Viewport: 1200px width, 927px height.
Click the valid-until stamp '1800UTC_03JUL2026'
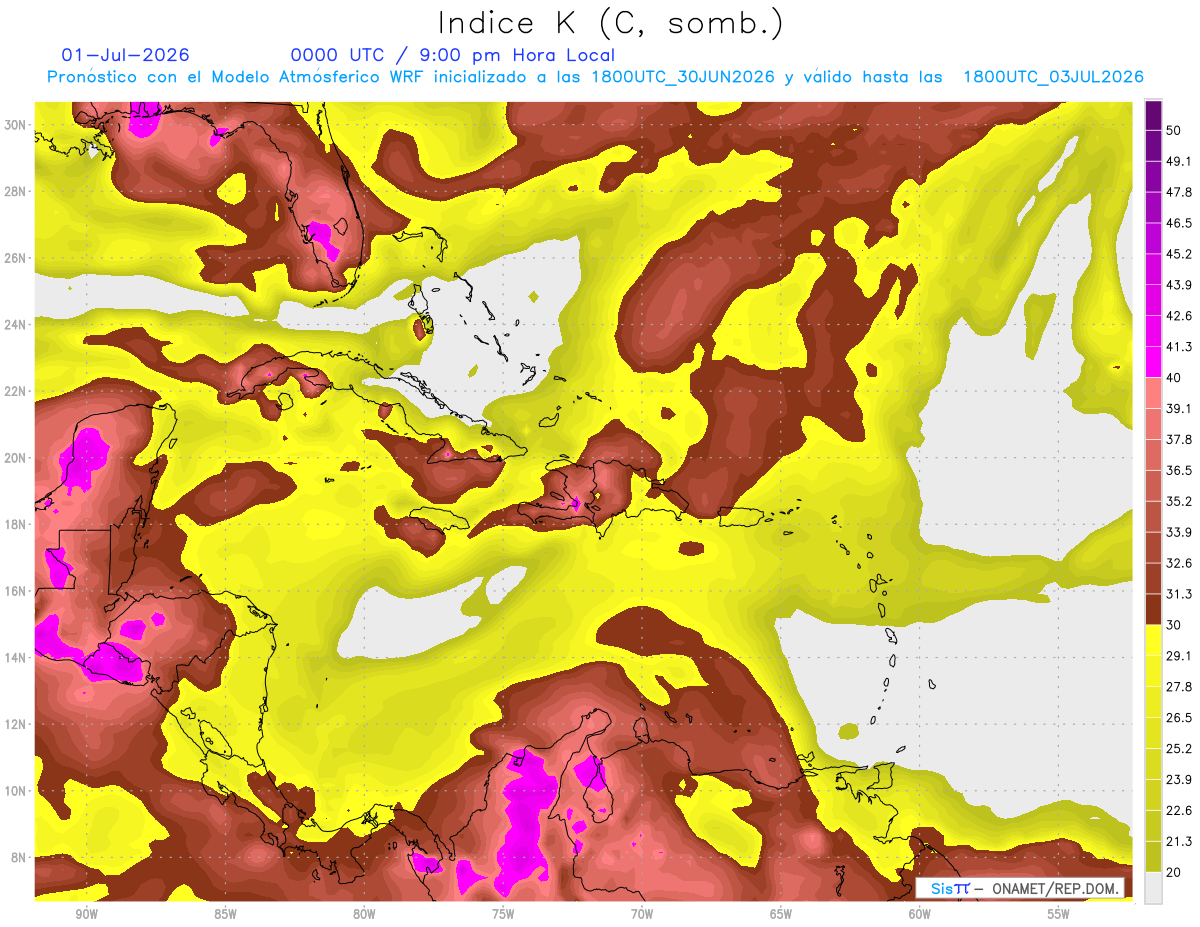pos(1053,77)
